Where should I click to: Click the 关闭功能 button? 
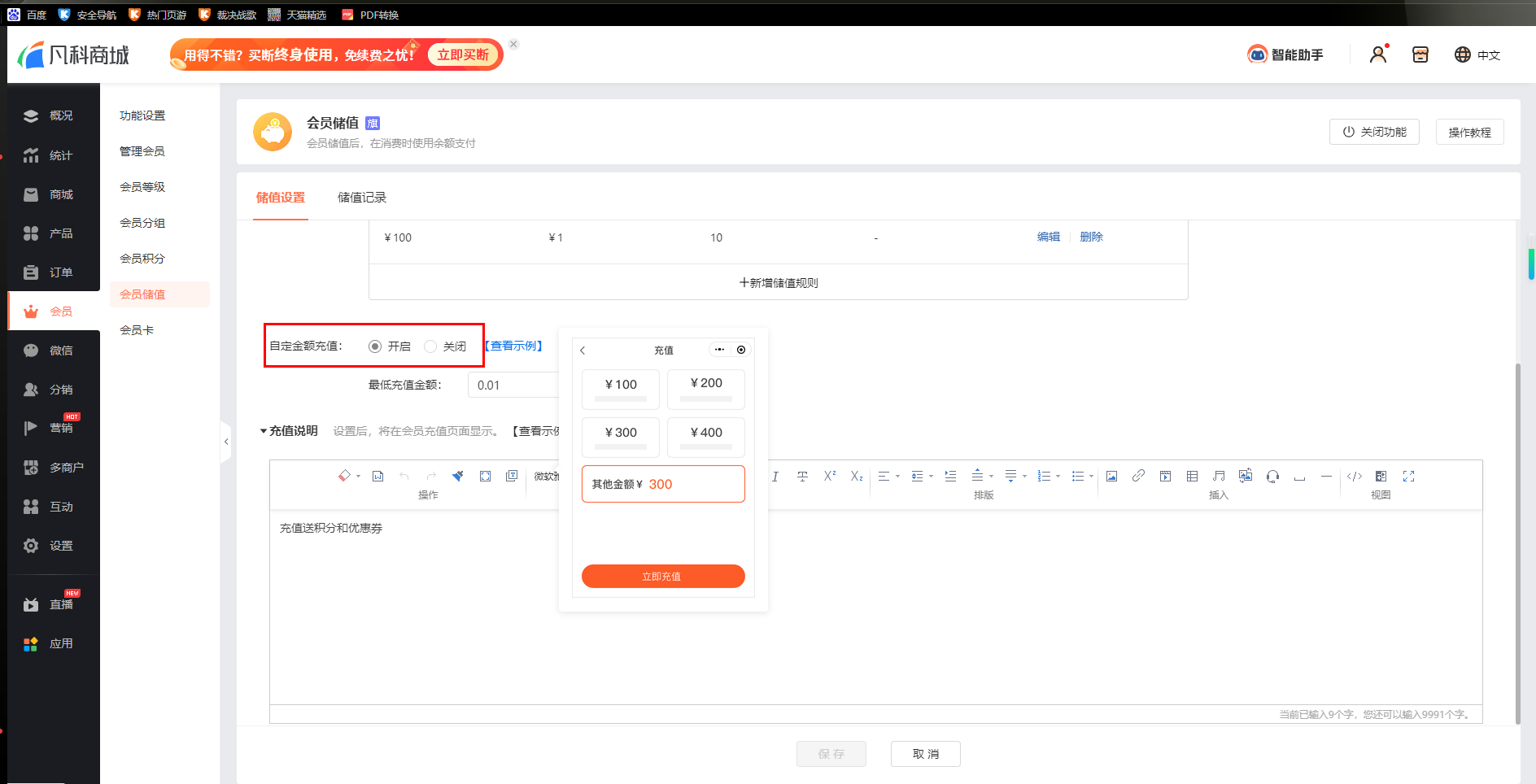coord(1374,132)
